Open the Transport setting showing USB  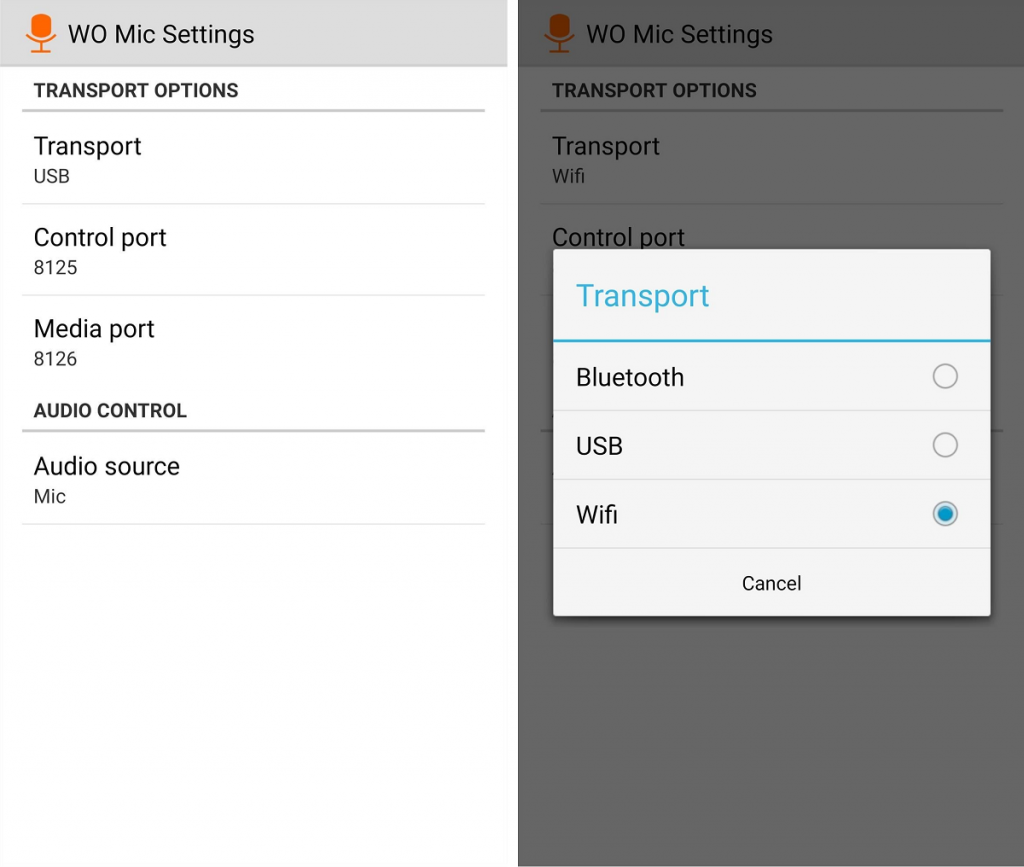(253, 159)
